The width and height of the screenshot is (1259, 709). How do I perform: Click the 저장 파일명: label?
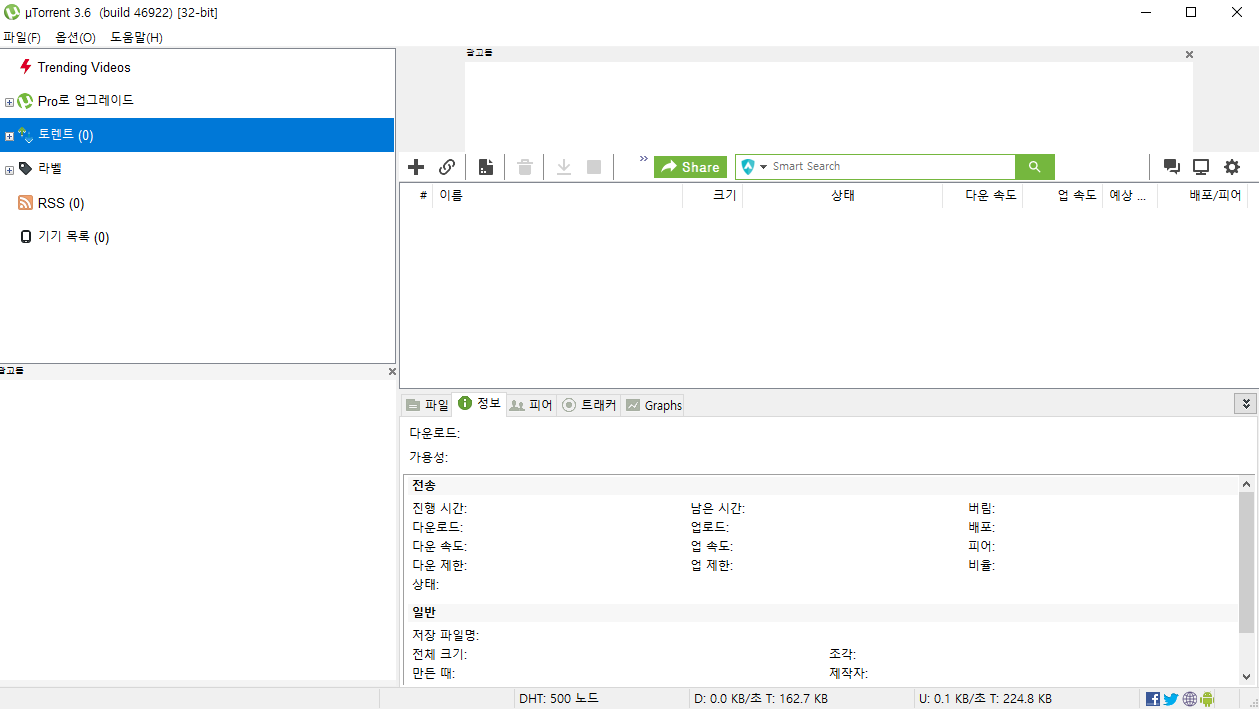point(445,635)
